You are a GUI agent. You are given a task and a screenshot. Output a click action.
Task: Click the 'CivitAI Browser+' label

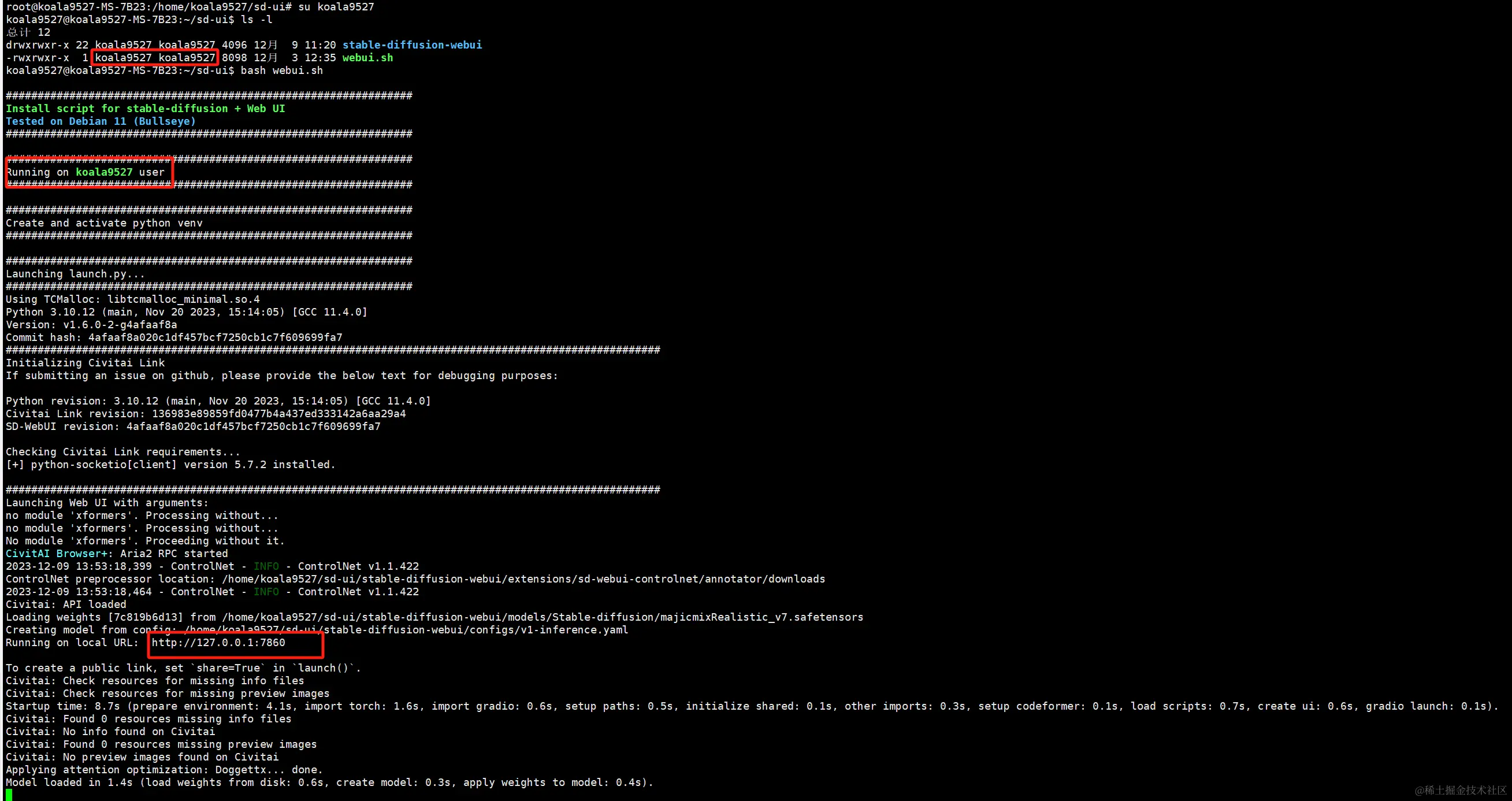pos(57,554)
